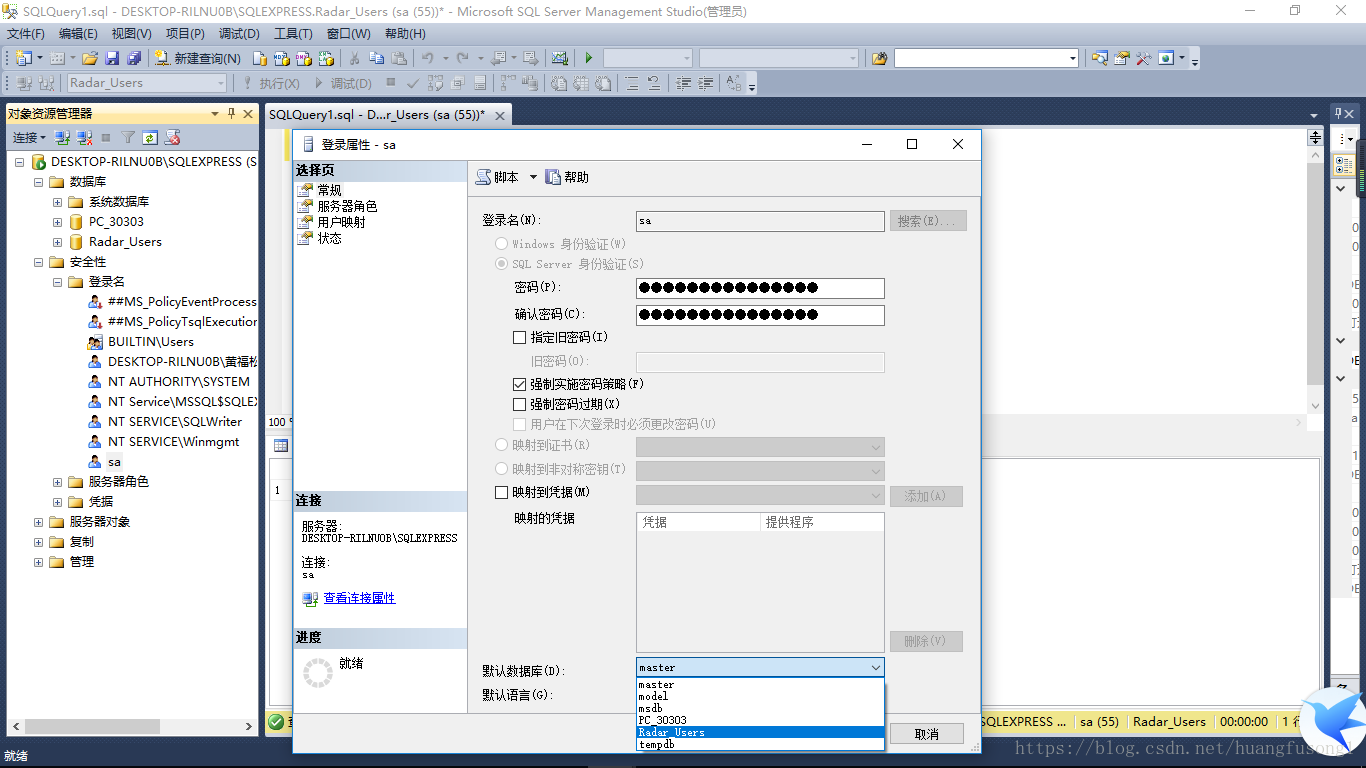Select PC_30303 in default database list

[x=760, y=720]
